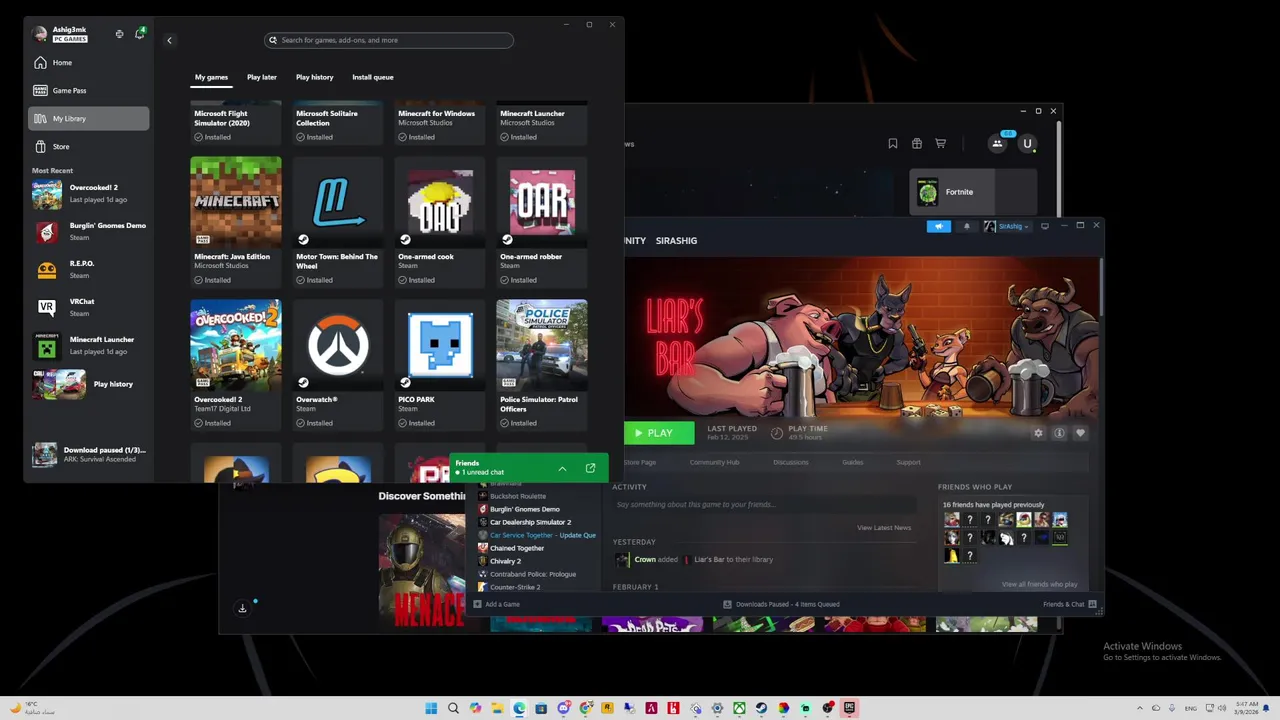Pop out the Friends chat window
Image resolution: width=1280 pixels, height=720 pixels.
pos(590,468)
